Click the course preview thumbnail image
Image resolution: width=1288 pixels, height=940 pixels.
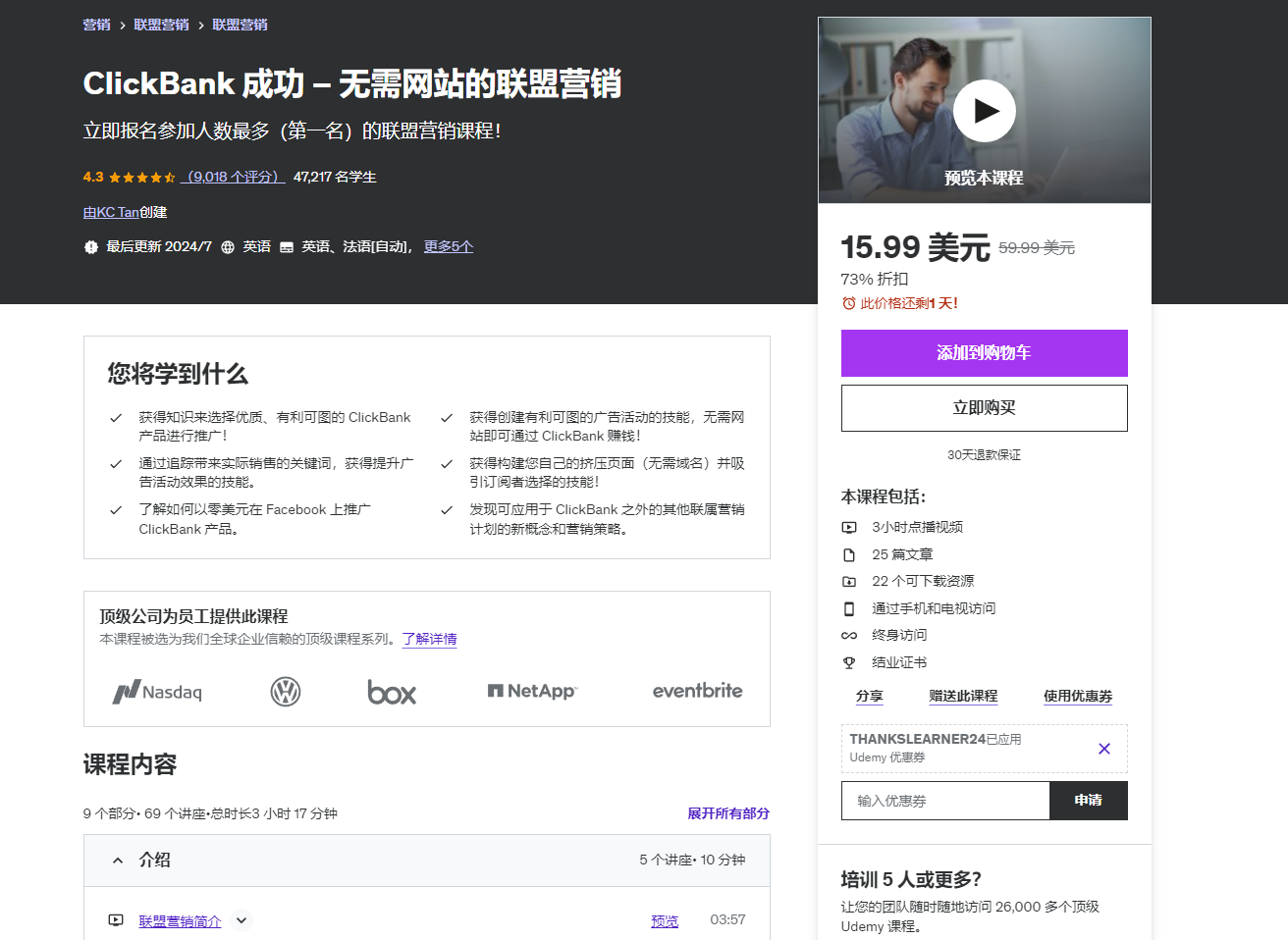coord(984,110)
